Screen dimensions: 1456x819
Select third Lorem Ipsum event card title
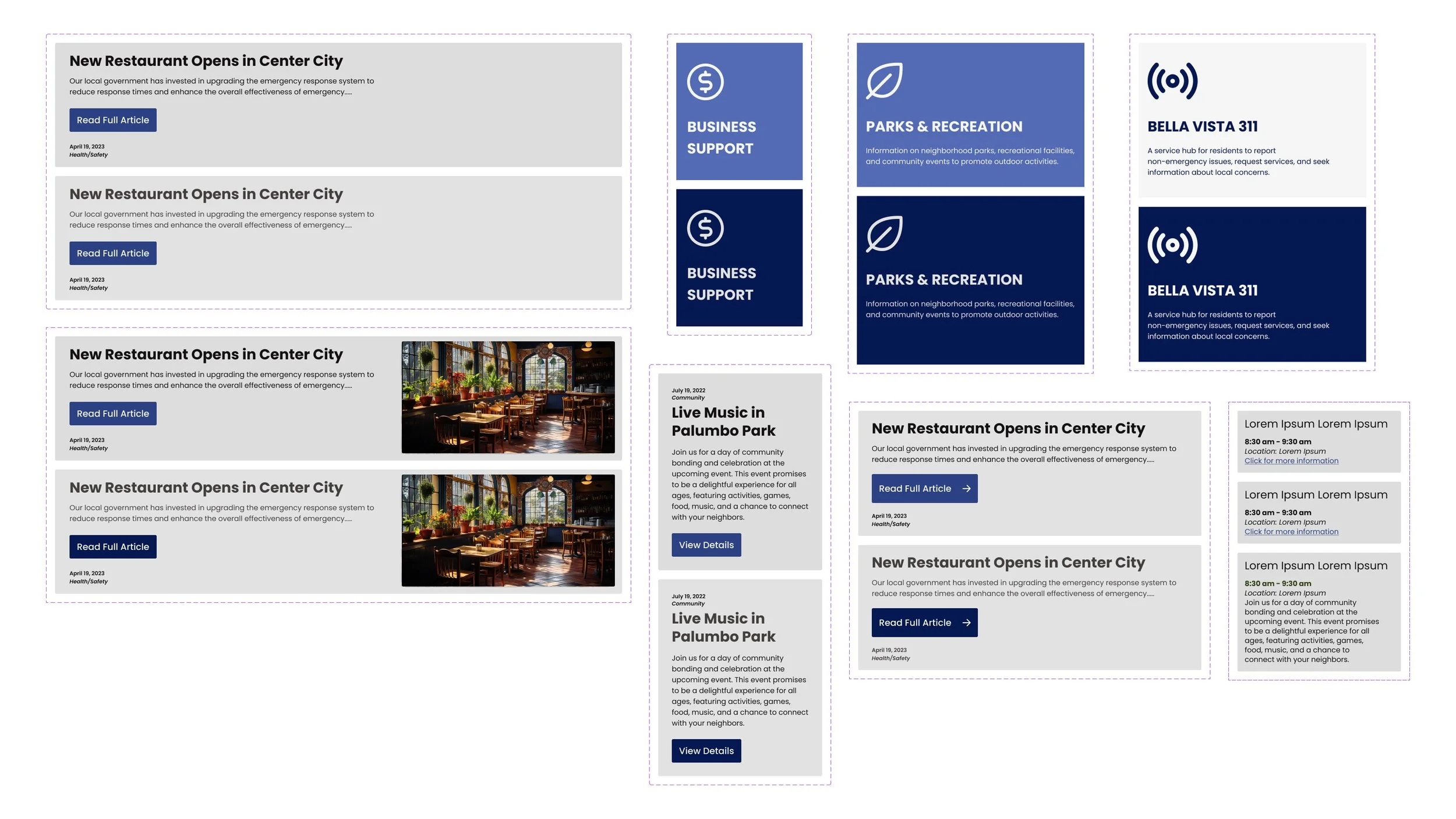pyautogui.click(x=1315, y=566)
